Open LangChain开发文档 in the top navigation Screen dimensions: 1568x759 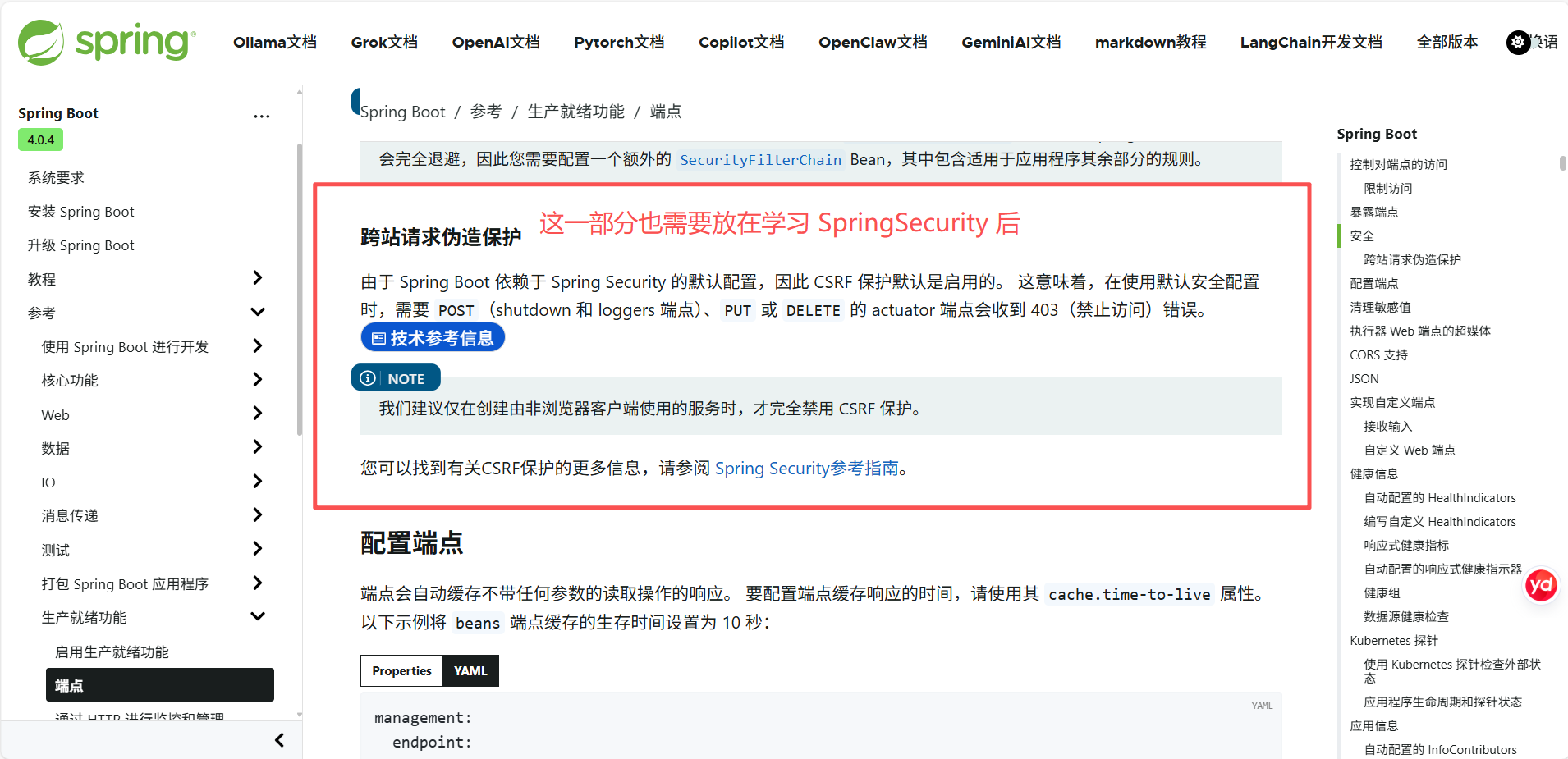pyautogui.click(x=1311, y=42)
